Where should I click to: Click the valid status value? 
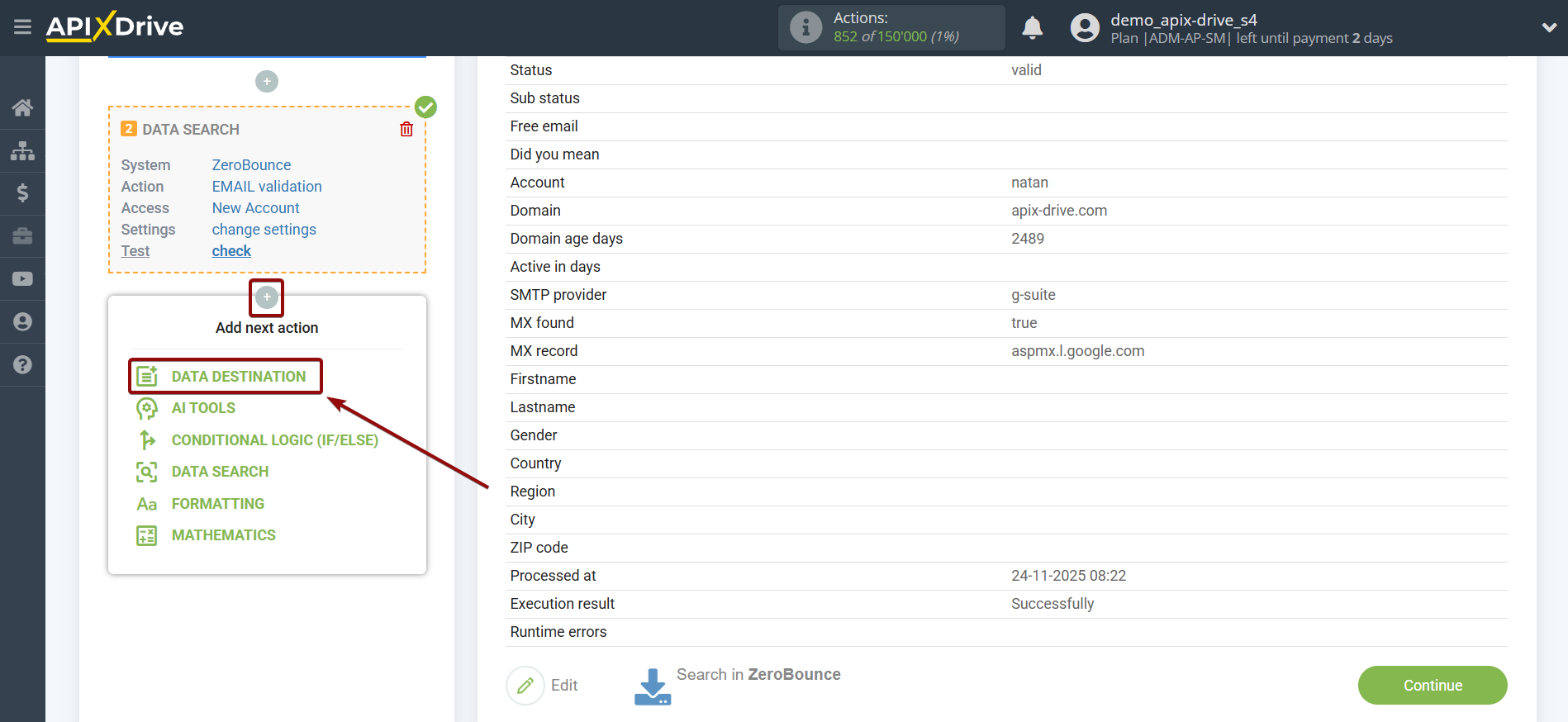1026,70
